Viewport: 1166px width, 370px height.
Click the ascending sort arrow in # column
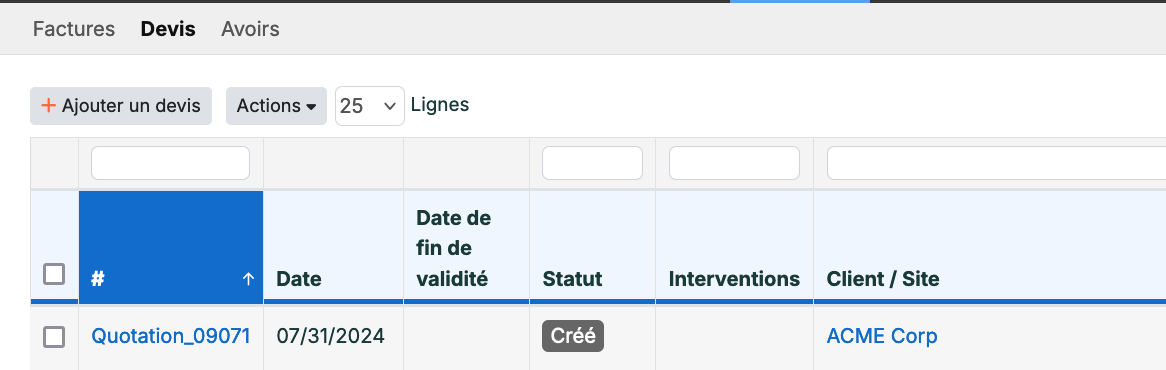(248, 279)
